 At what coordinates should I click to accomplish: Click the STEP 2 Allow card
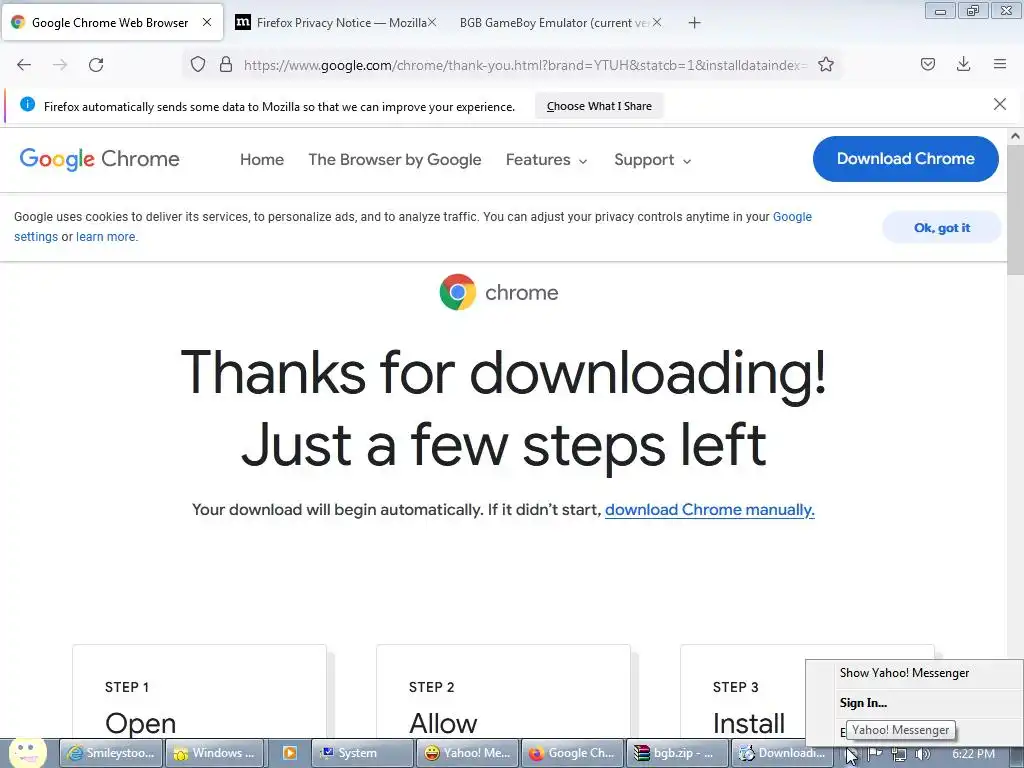click(503, 692)
